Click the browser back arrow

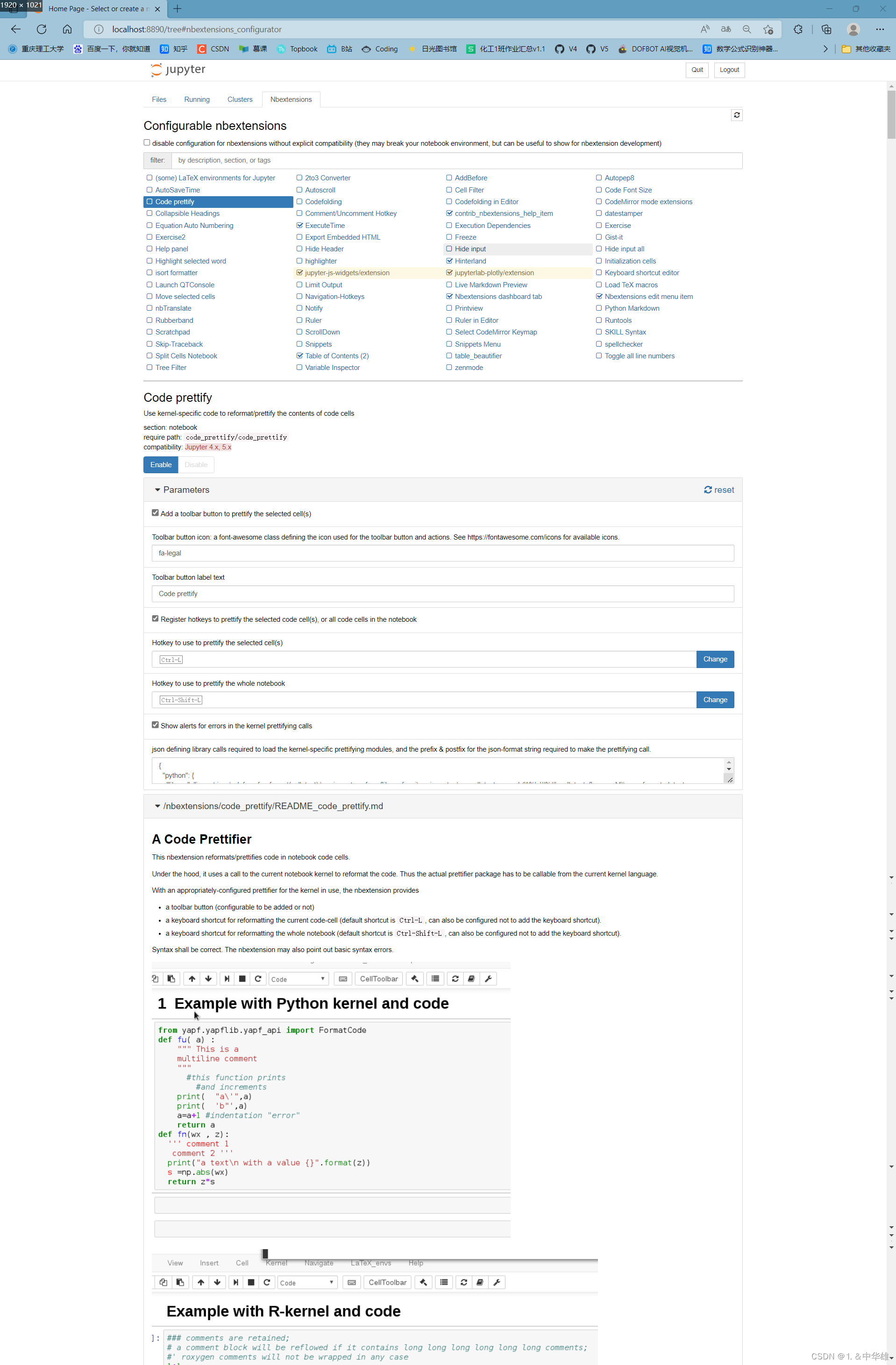coord(16,29)
